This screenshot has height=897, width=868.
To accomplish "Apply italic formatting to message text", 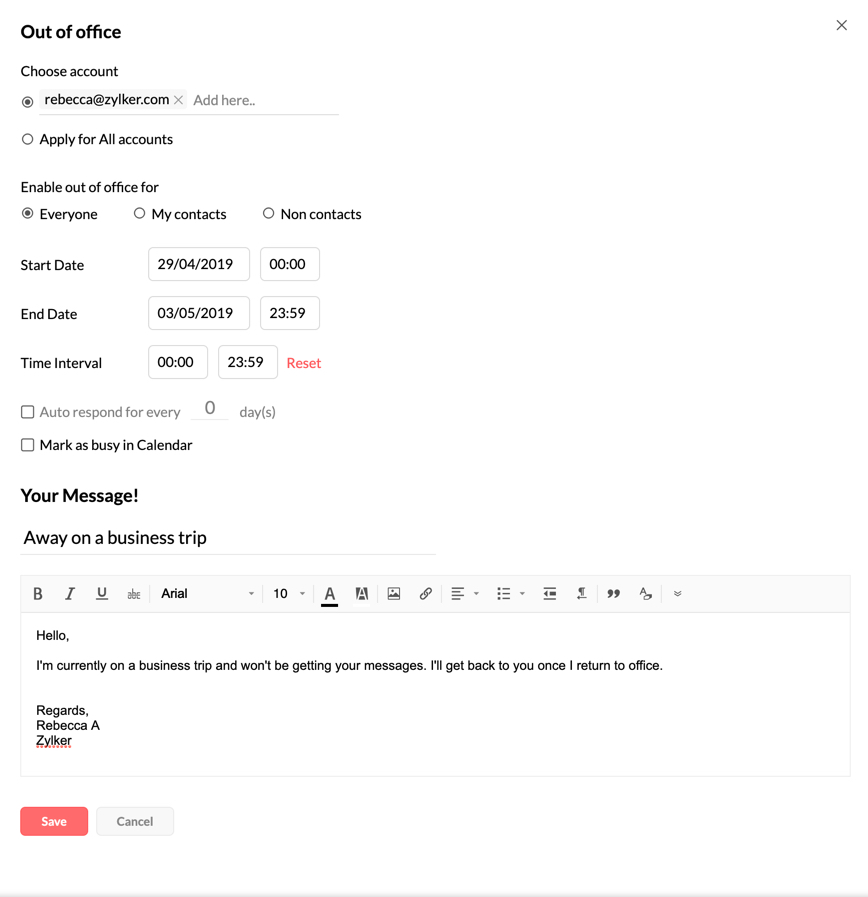I will (x=70, y=594).
